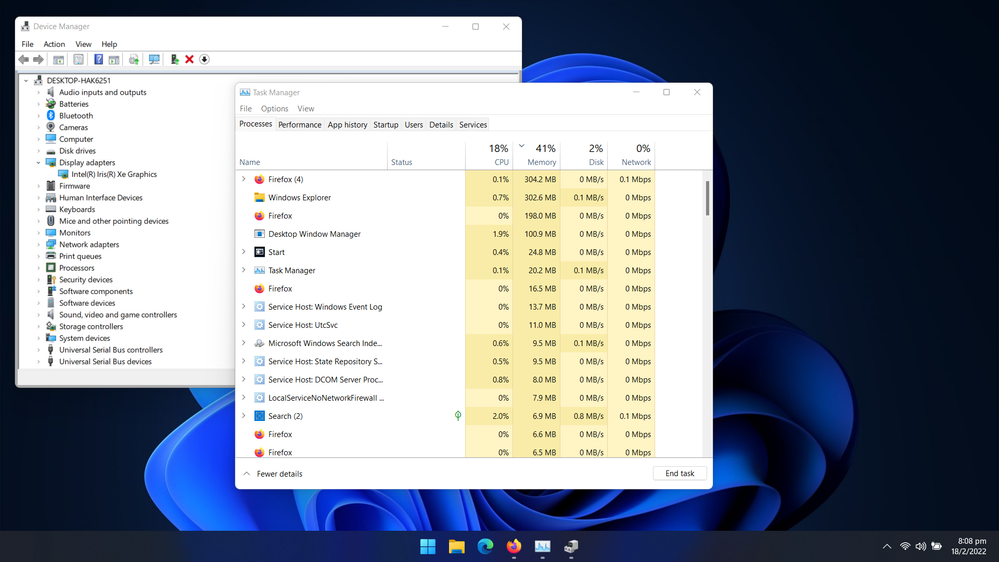Open File Explorer from the taskbar

(x=456, y=546)
